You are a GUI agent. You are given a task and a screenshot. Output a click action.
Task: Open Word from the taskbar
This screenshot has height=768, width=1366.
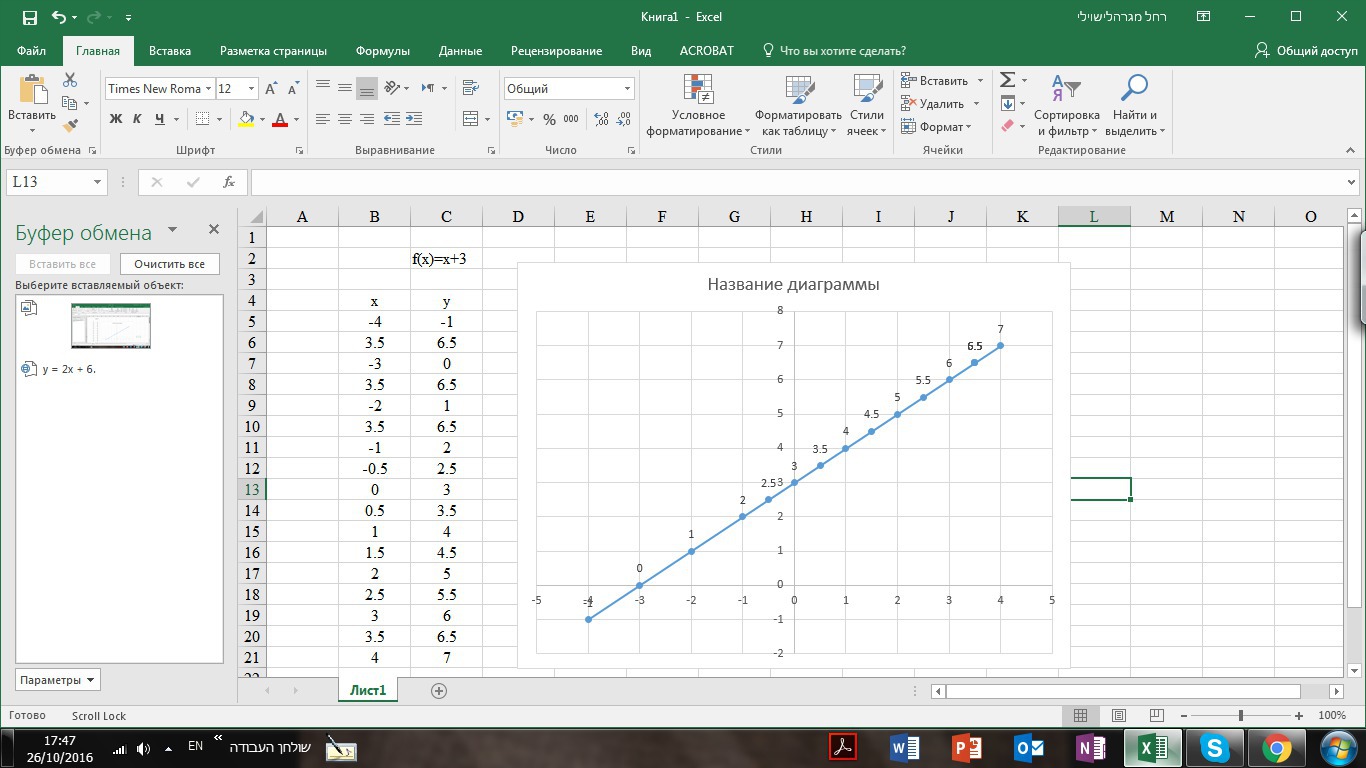click(904, 748)
